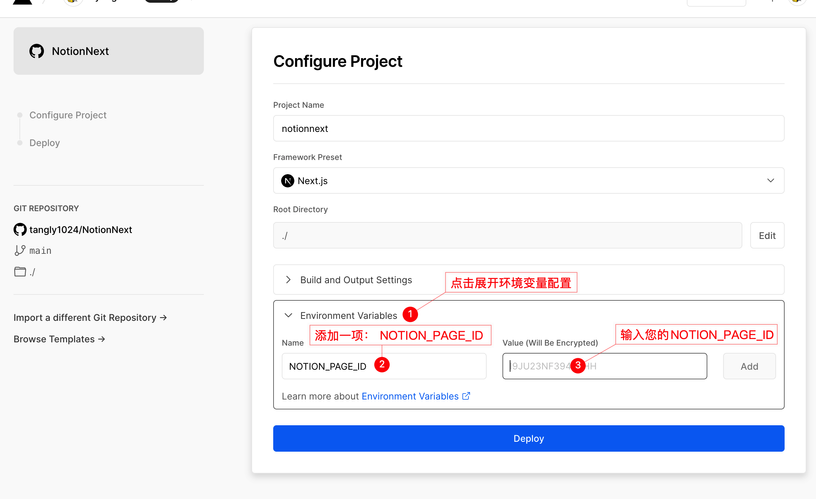Click the red number 1 annotation marker
This screenshot has width=816, height=499.
click(410, 314)
